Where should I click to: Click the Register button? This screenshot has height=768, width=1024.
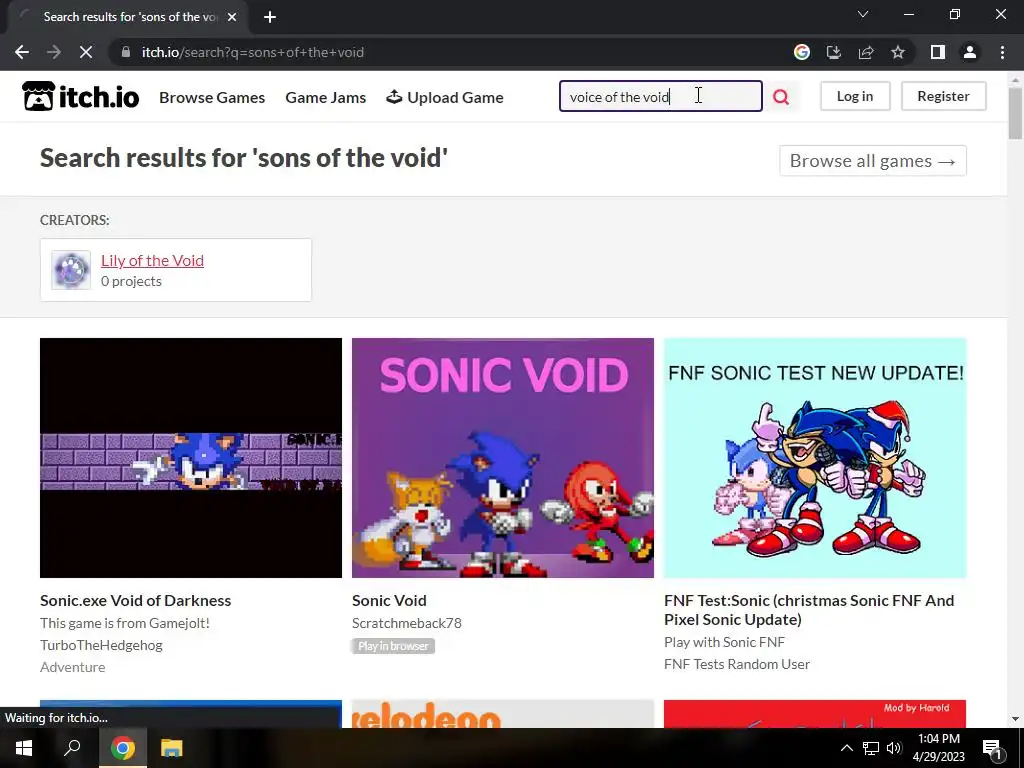943,96
